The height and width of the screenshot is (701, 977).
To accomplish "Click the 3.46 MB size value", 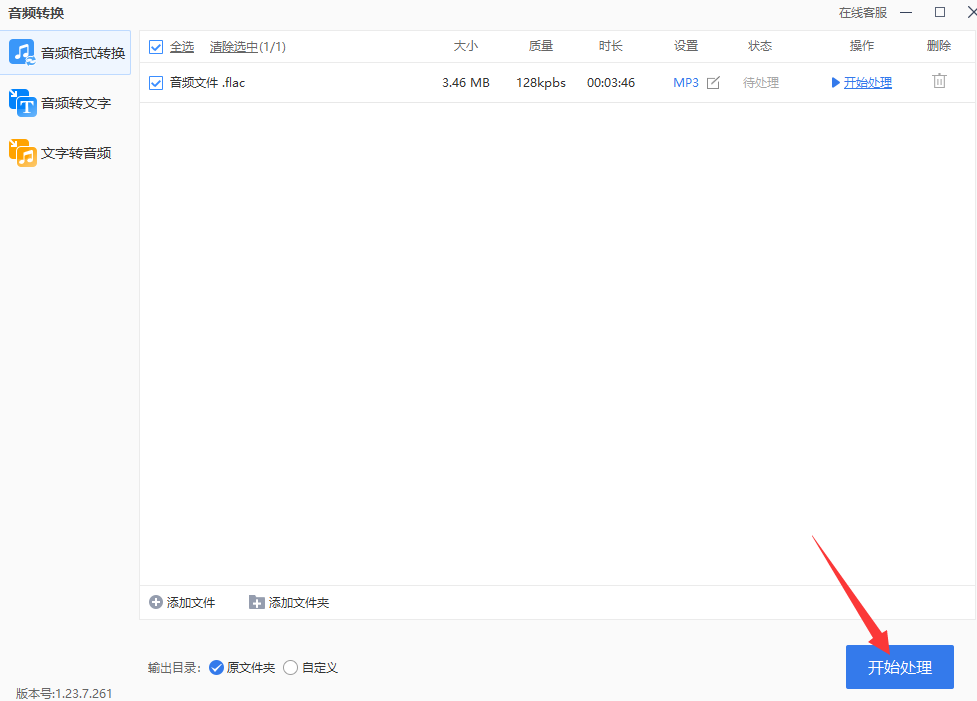I will [465, 82].
